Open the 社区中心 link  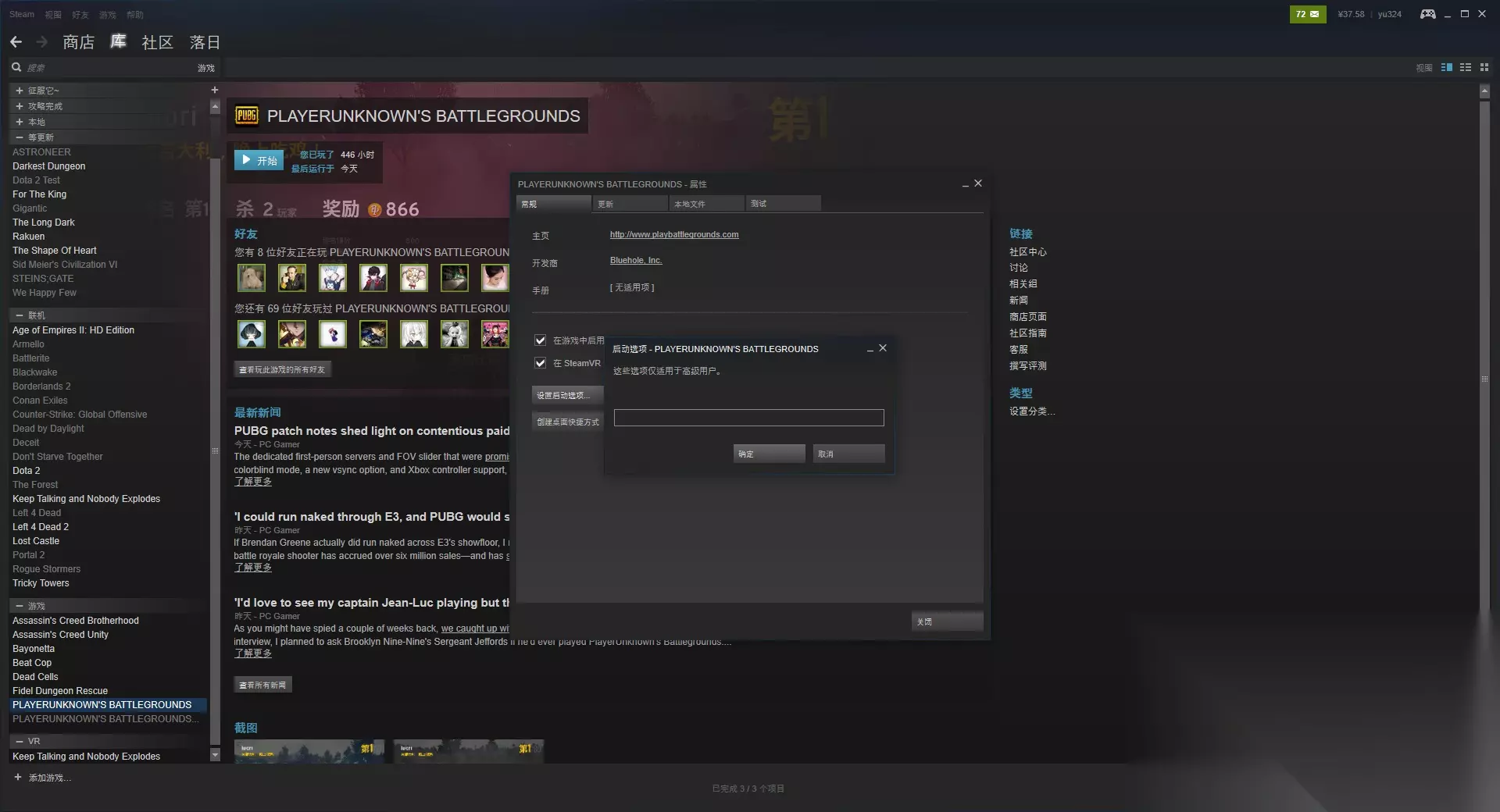tap(1028, 252)
